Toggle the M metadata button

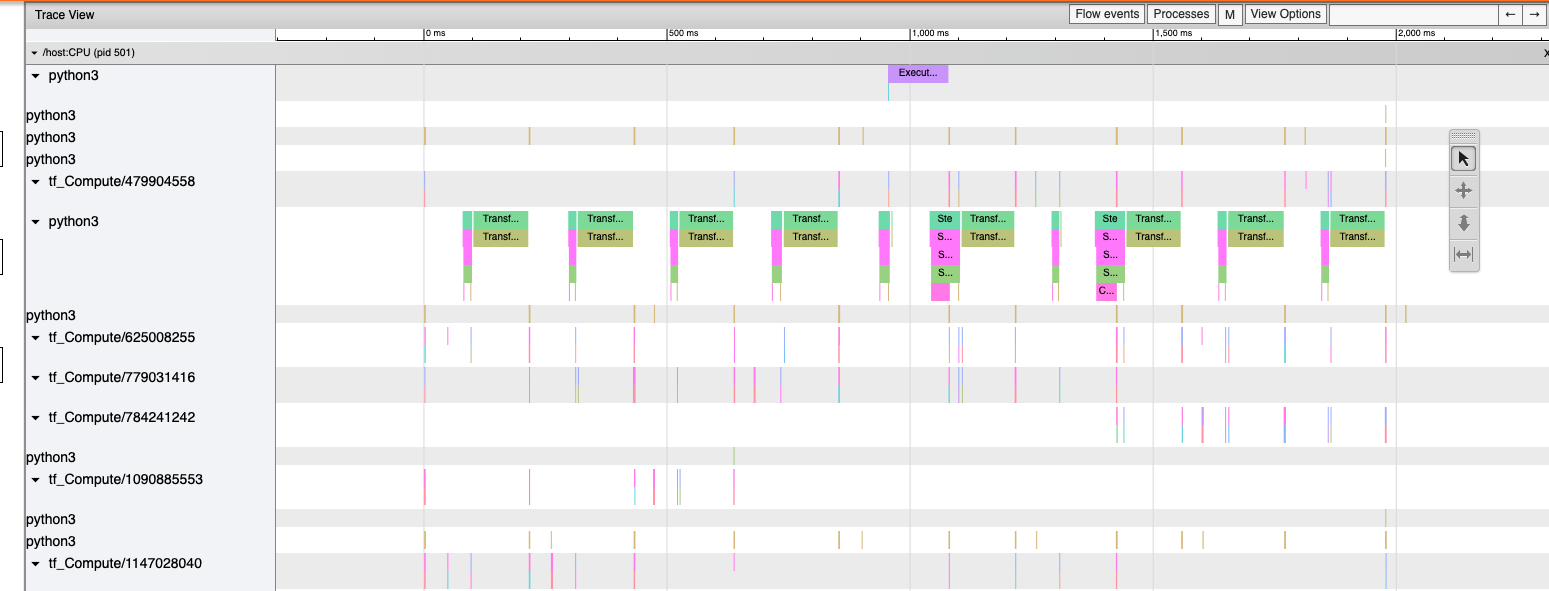(x=1230, y=14)
